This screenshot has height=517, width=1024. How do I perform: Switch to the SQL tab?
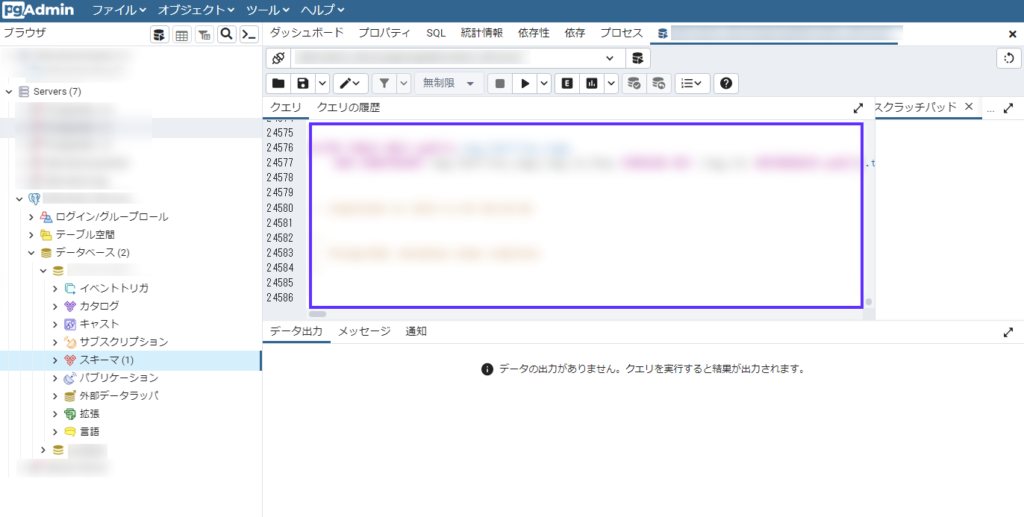click(436, 33)
